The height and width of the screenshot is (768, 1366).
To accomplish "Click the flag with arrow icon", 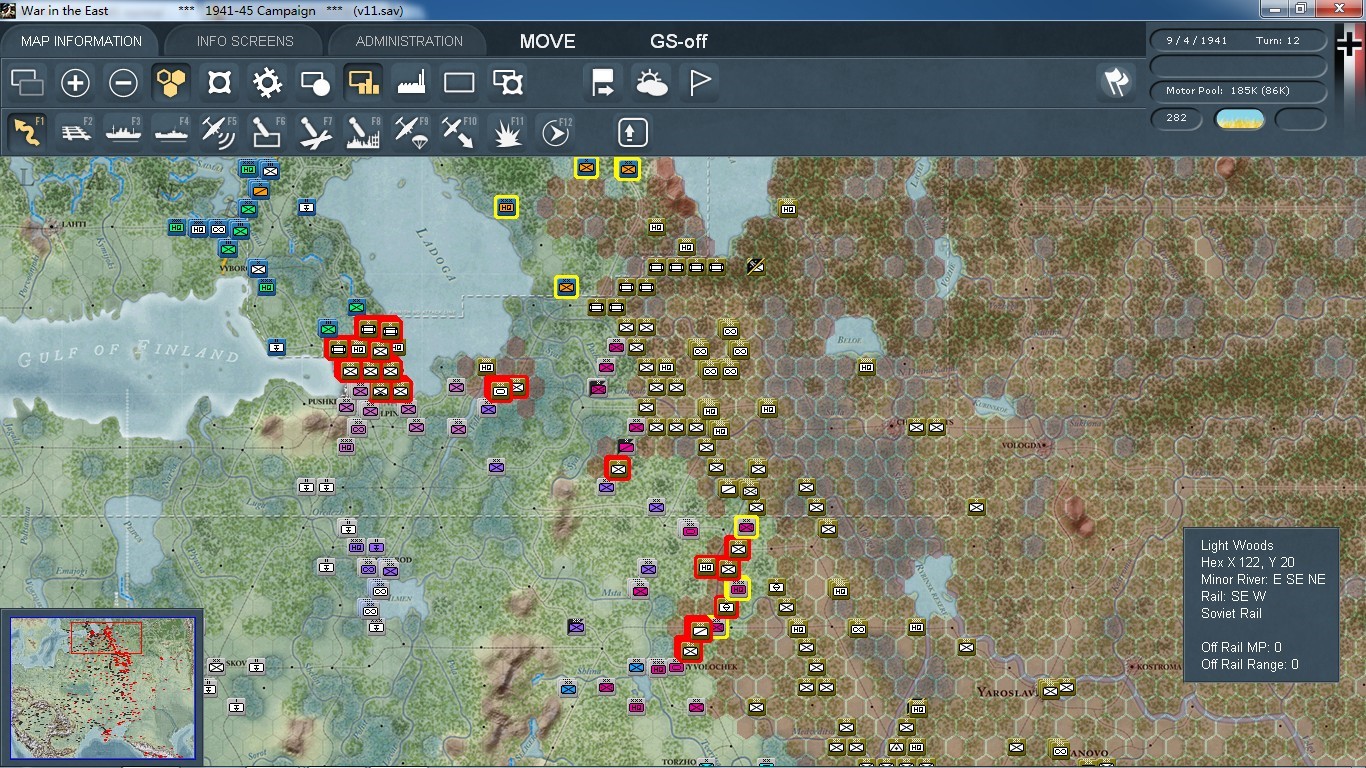I will [x=603, y=83].
